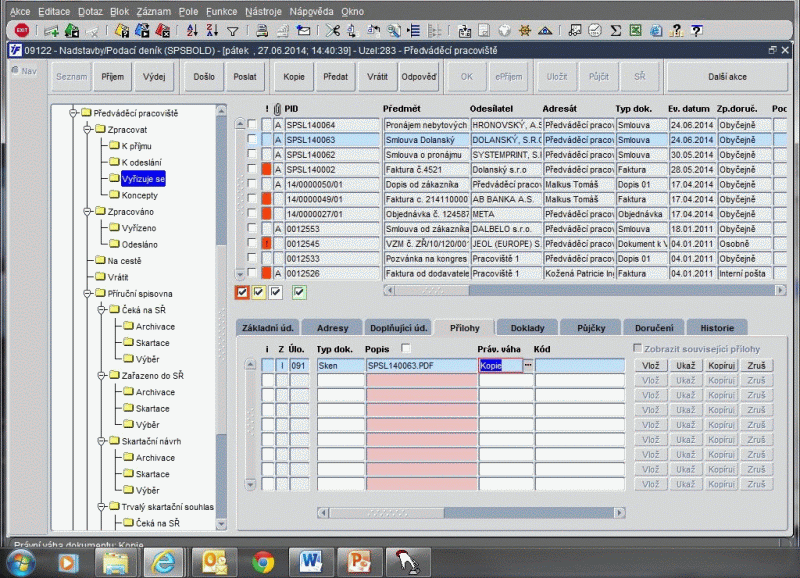
Task: Click the active Vlož button in the Sken row
Action: 651,366
